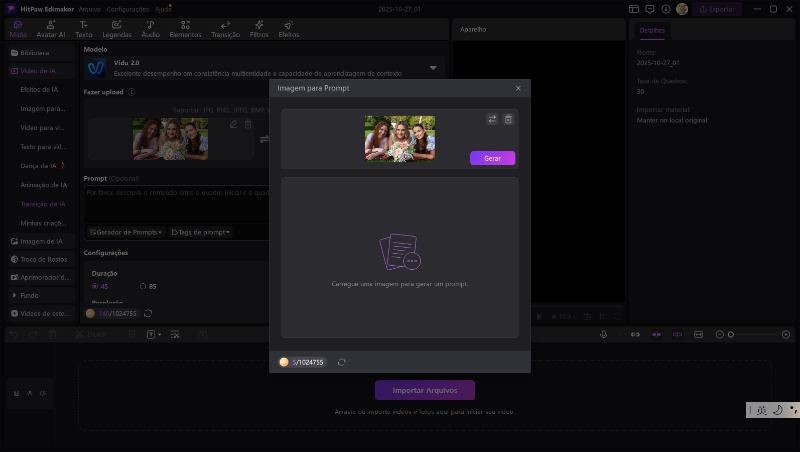
Task: Open the Filtros tool icon
Action: 258,28
